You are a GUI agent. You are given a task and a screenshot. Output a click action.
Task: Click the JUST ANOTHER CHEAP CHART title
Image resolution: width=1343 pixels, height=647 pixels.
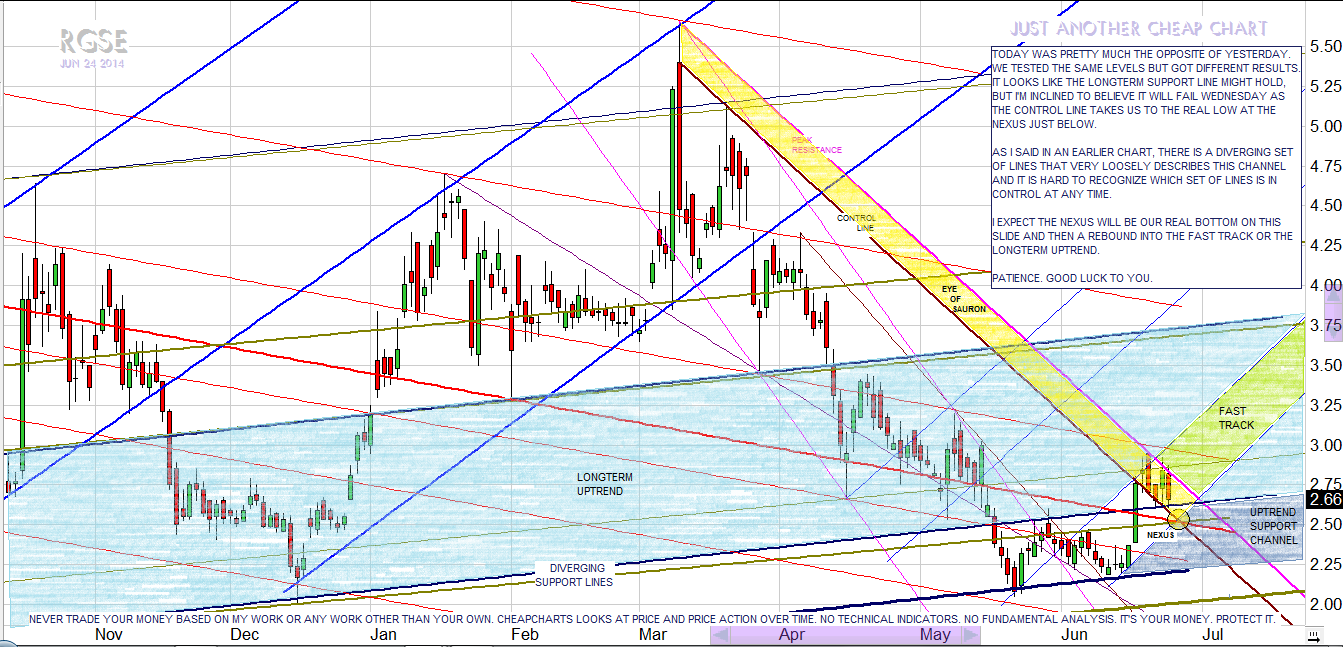(x=1138, y=29)
